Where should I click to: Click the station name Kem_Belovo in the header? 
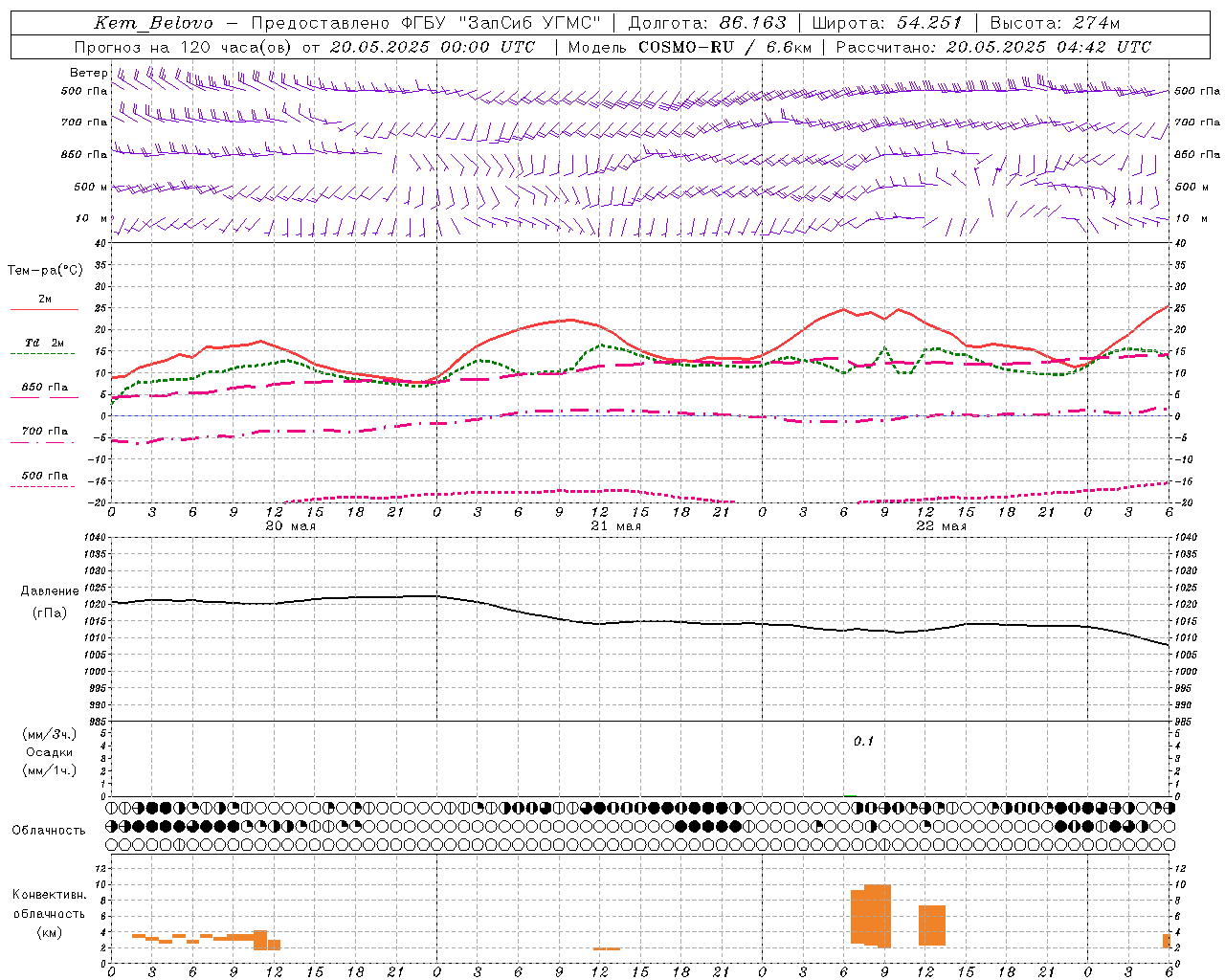click(x=153, y=23)
